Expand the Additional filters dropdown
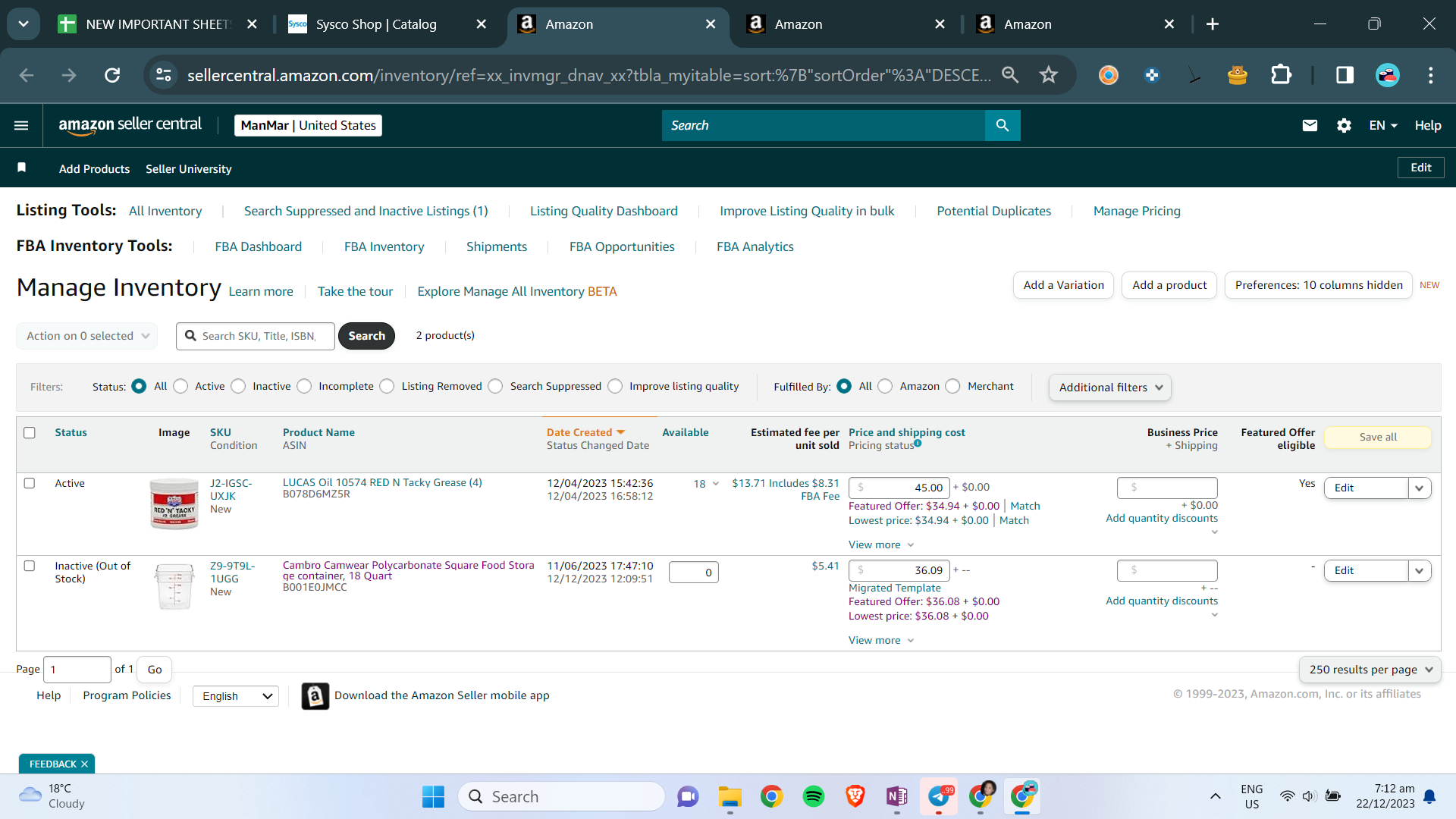Image resolution: width=1456 pixels, height=819 pixels. [x=1110, y=388]
